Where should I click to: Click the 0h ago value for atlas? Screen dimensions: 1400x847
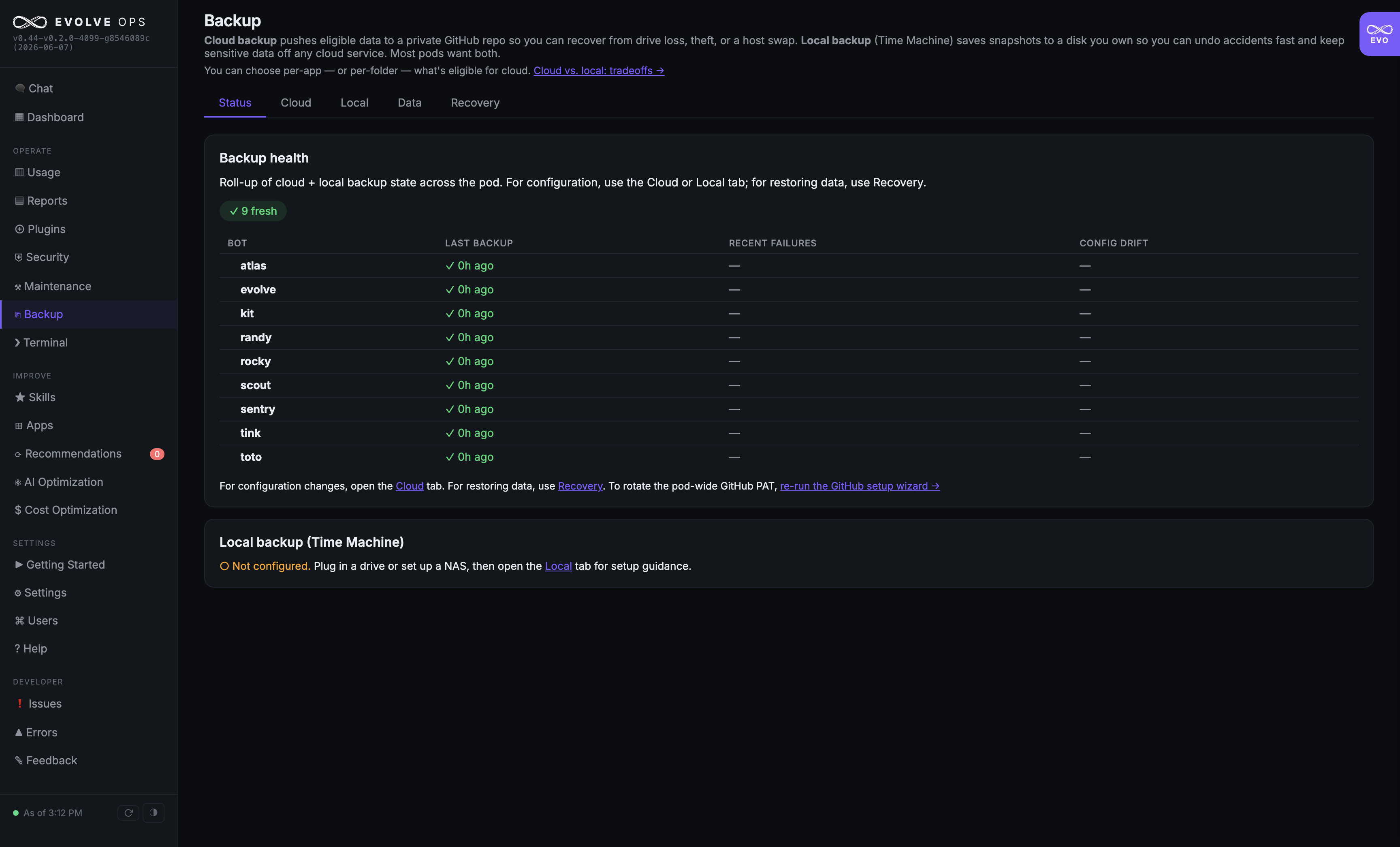(x=470, y=265)
